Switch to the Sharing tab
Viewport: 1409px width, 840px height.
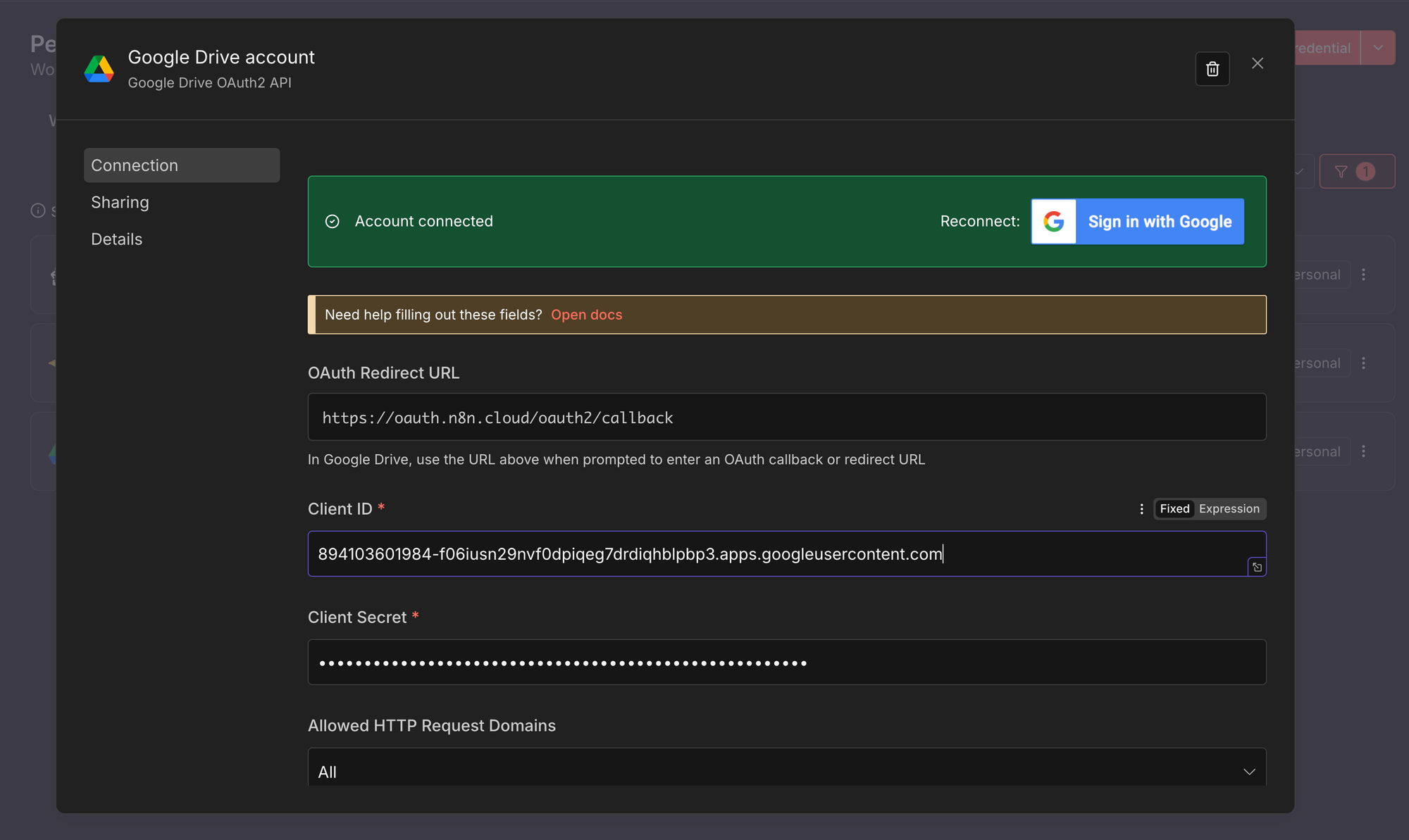pyautogui.click(x=120, y=202)
